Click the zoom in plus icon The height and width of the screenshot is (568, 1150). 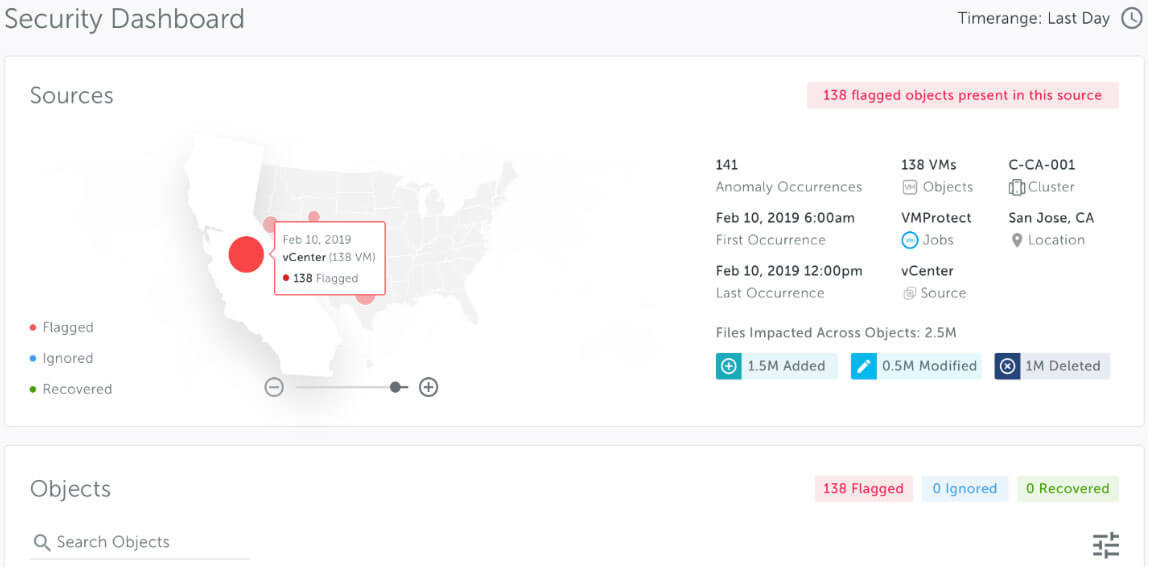[428, 387]
